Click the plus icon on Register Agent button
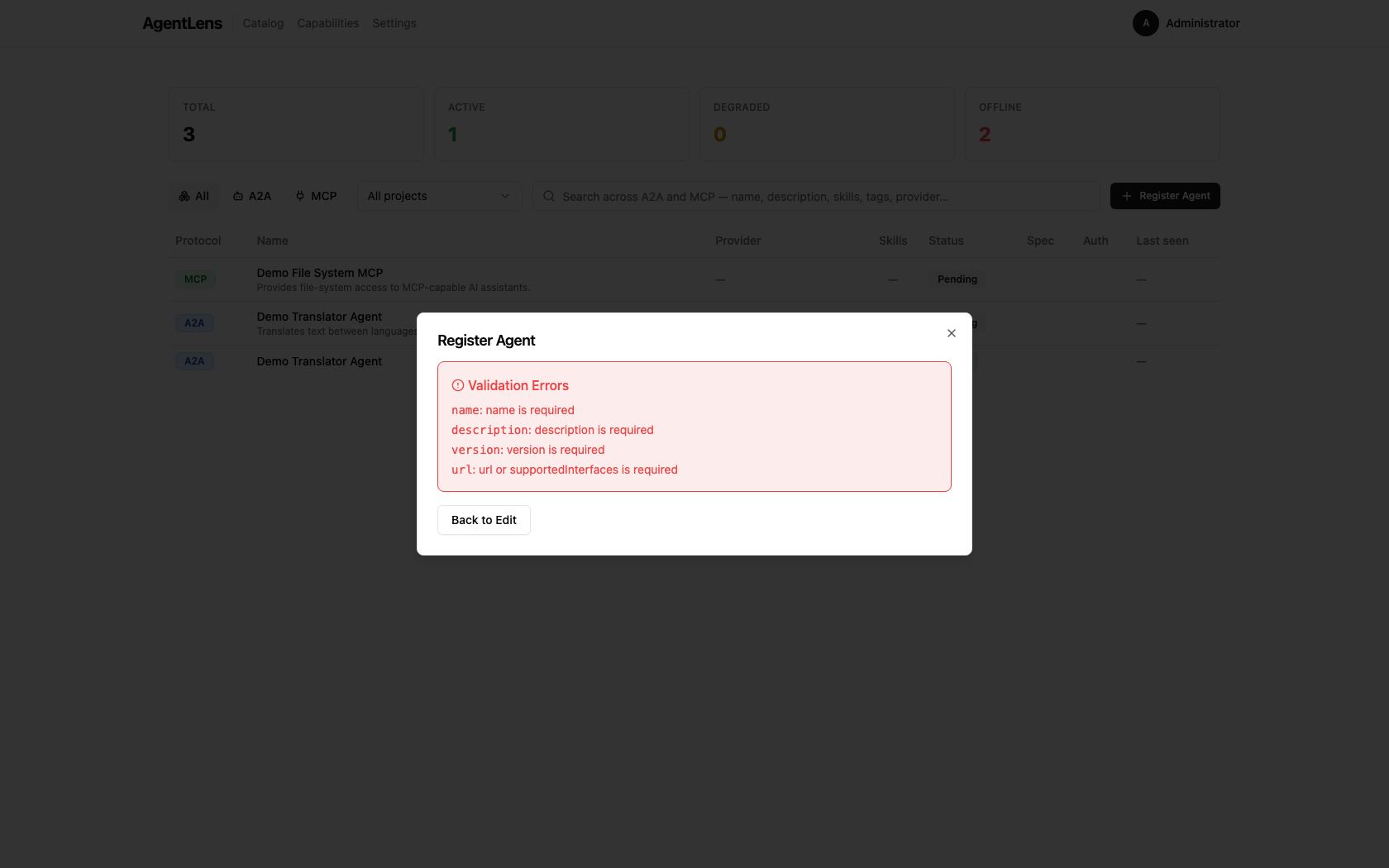The width and height of the screenshot is (1389, 868). (x=1126, y=196)
